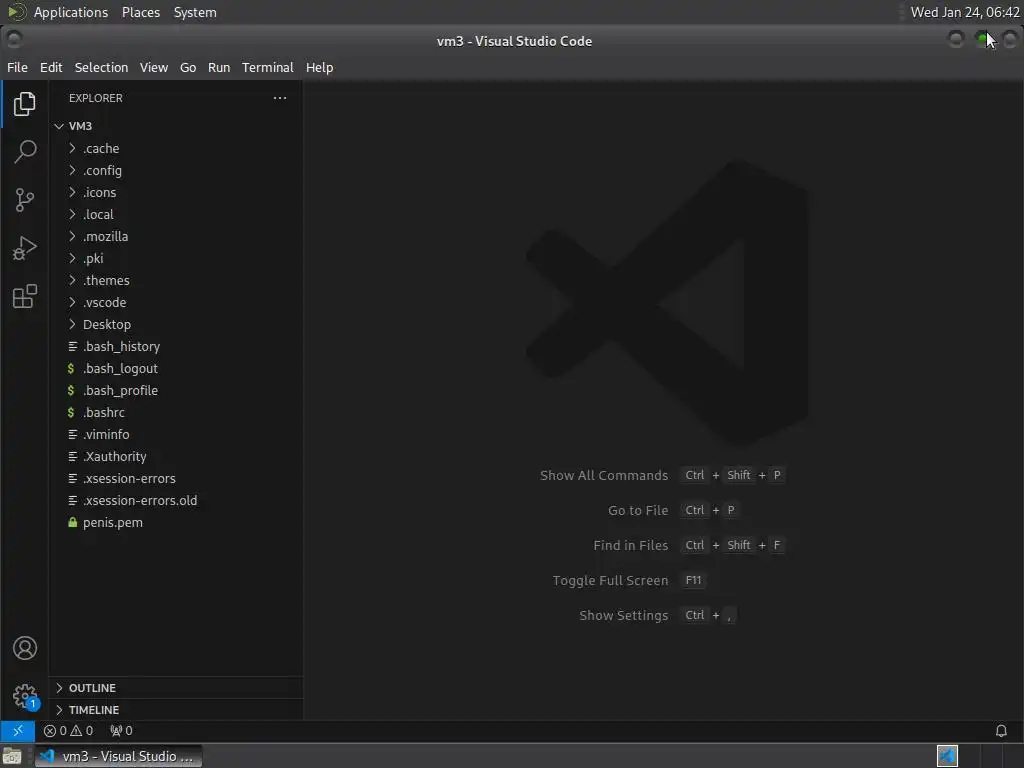Click VS Code tray icon in bottom panel
Viewport: 1024px width, 768px height.
coord(947,756)
